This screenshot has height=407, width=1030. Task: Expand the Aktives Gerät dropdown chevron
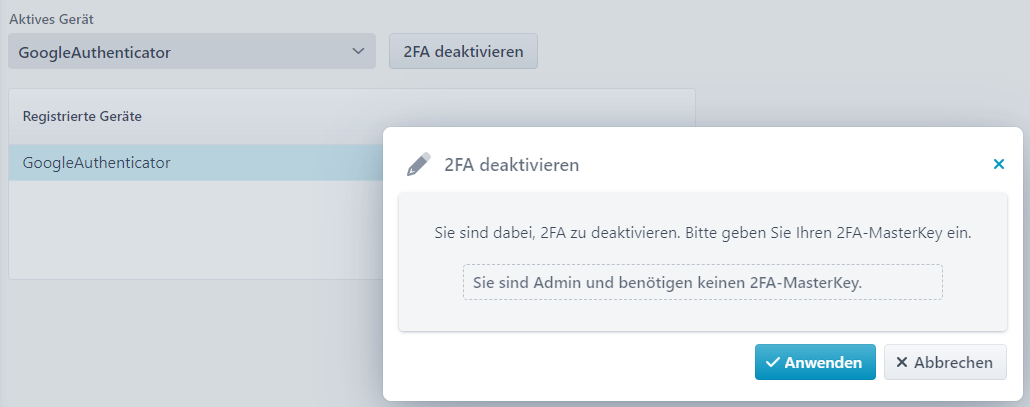pyautogui.click(x=358, y=51)
